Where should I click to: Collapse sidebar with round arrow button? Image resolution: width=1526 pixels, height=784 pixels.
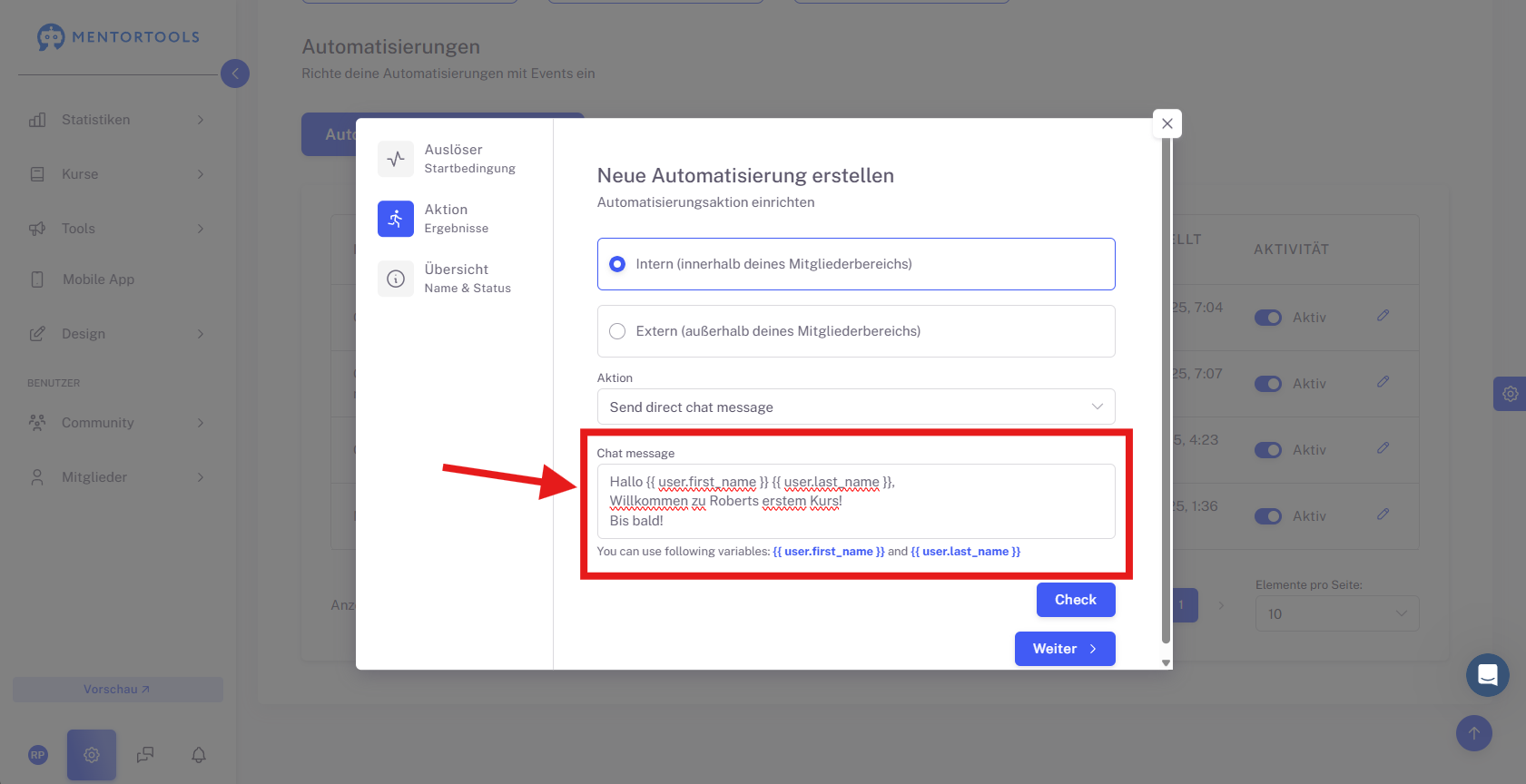coord(235,73)
